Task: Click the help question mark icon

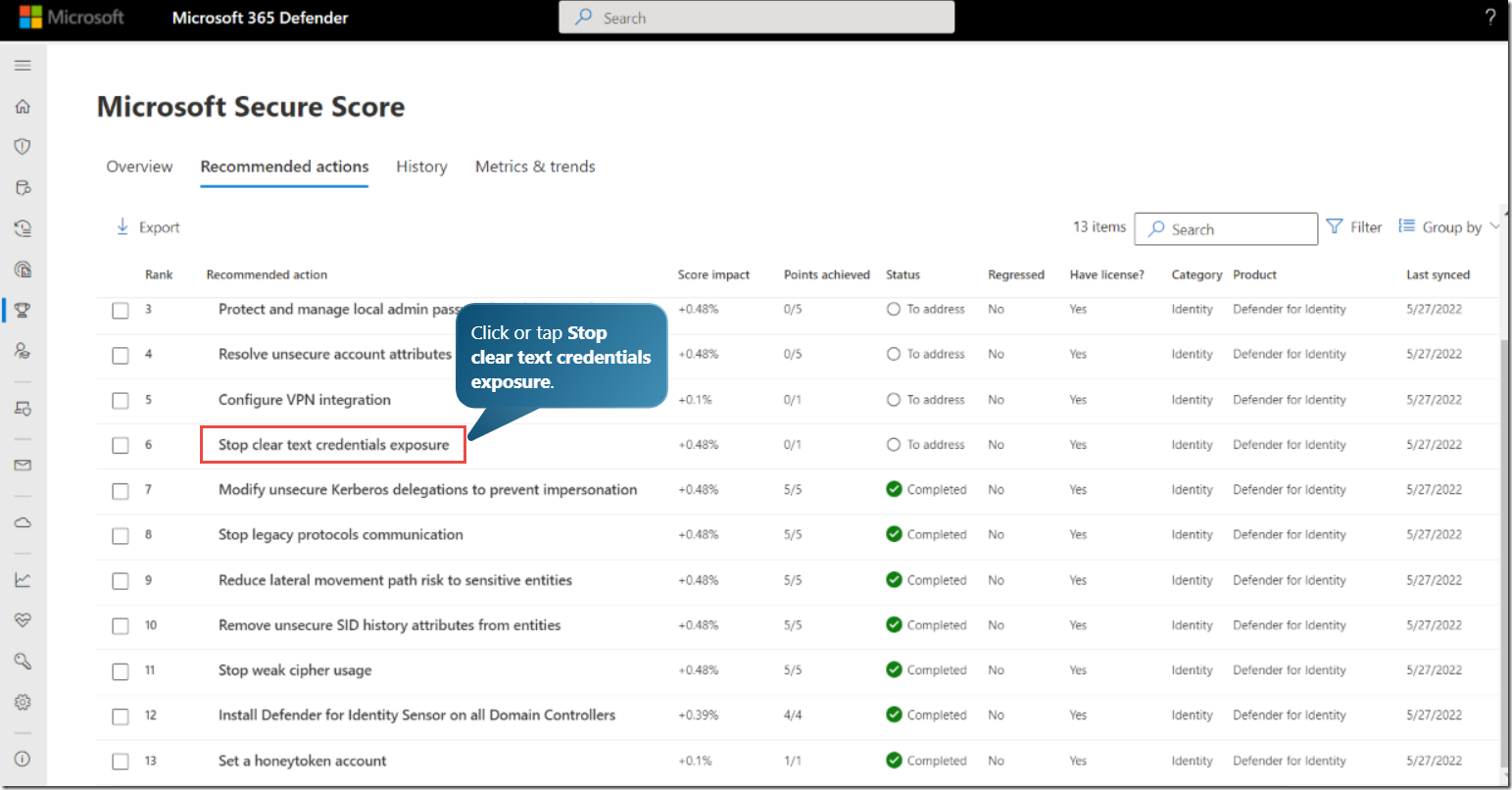Action: 1490,17
